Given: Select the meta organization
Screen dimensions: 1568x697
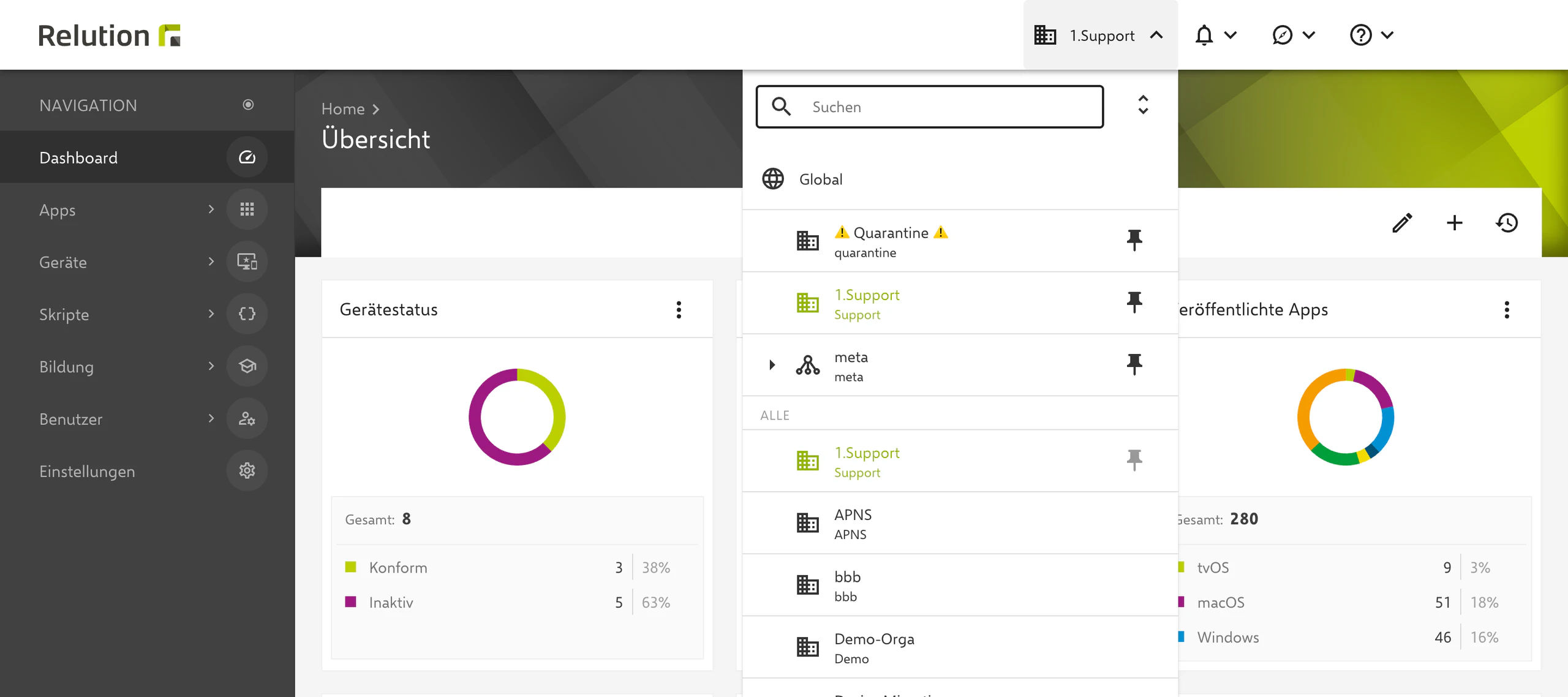Looking at the screenshot, I should [960, 366].
